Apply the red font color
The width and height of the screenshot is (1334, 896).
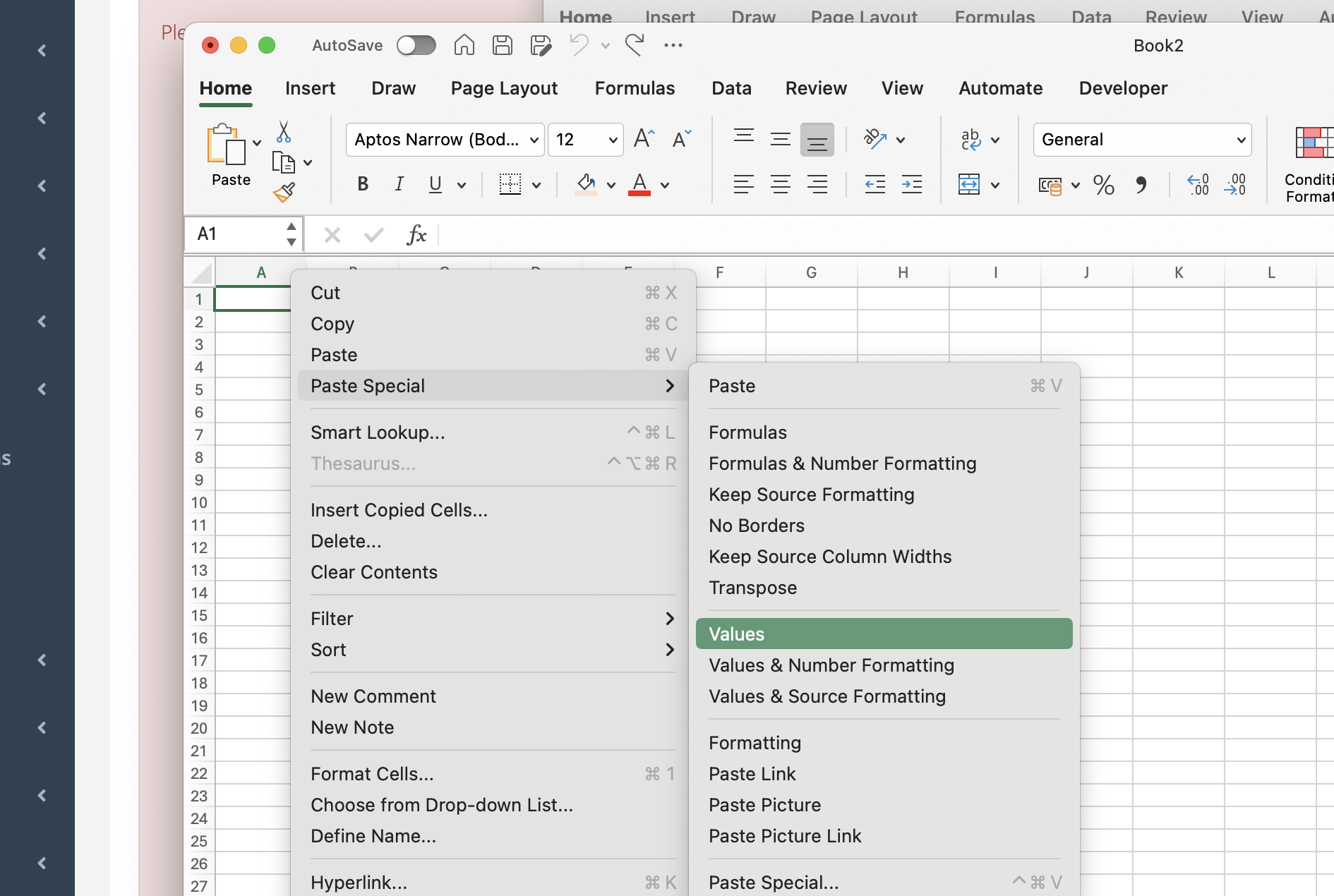[x=639, y=184]
